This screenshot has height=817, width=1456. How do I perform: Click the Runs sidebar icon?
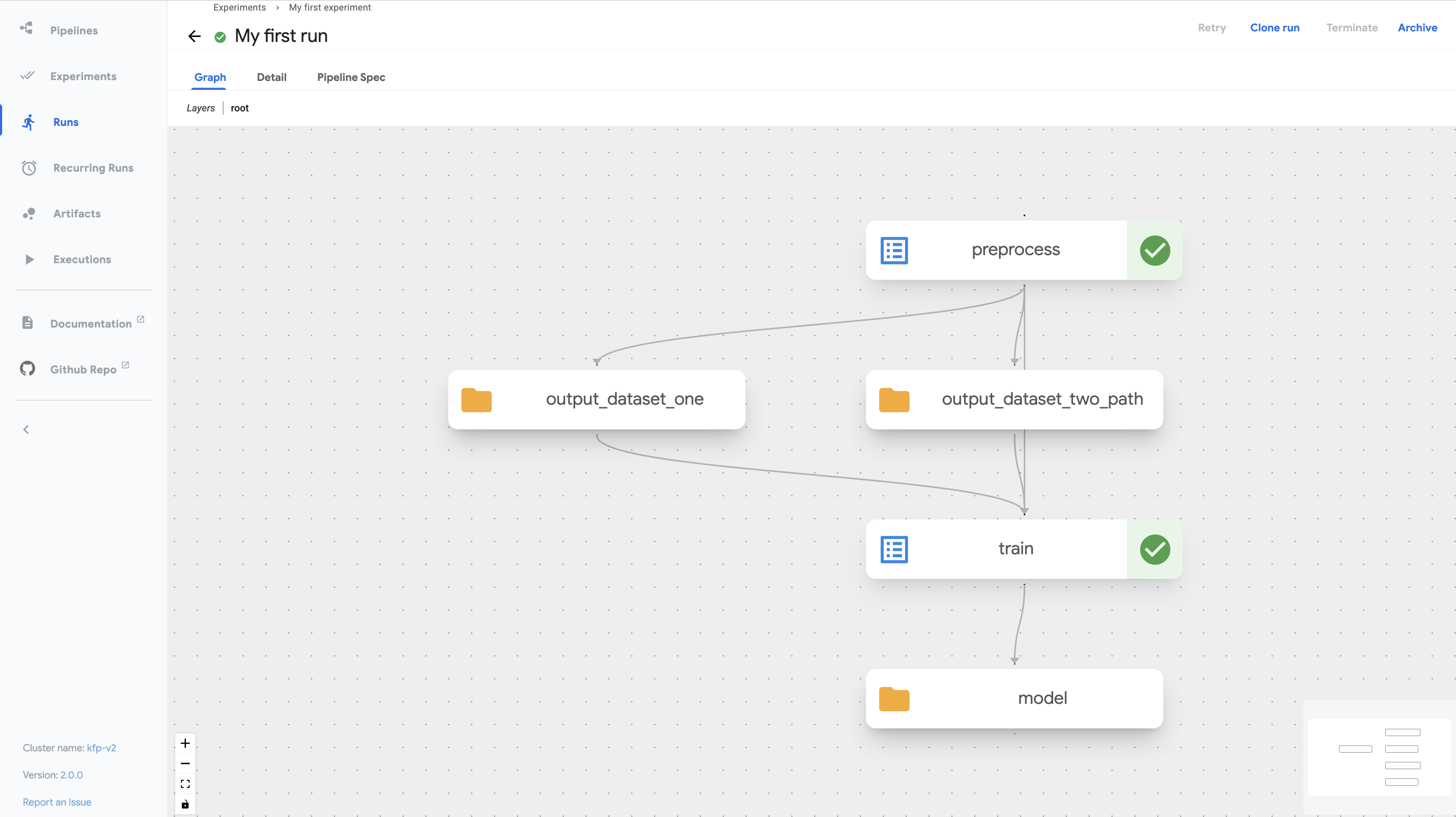pyautogui.click(x=28, y=121)
